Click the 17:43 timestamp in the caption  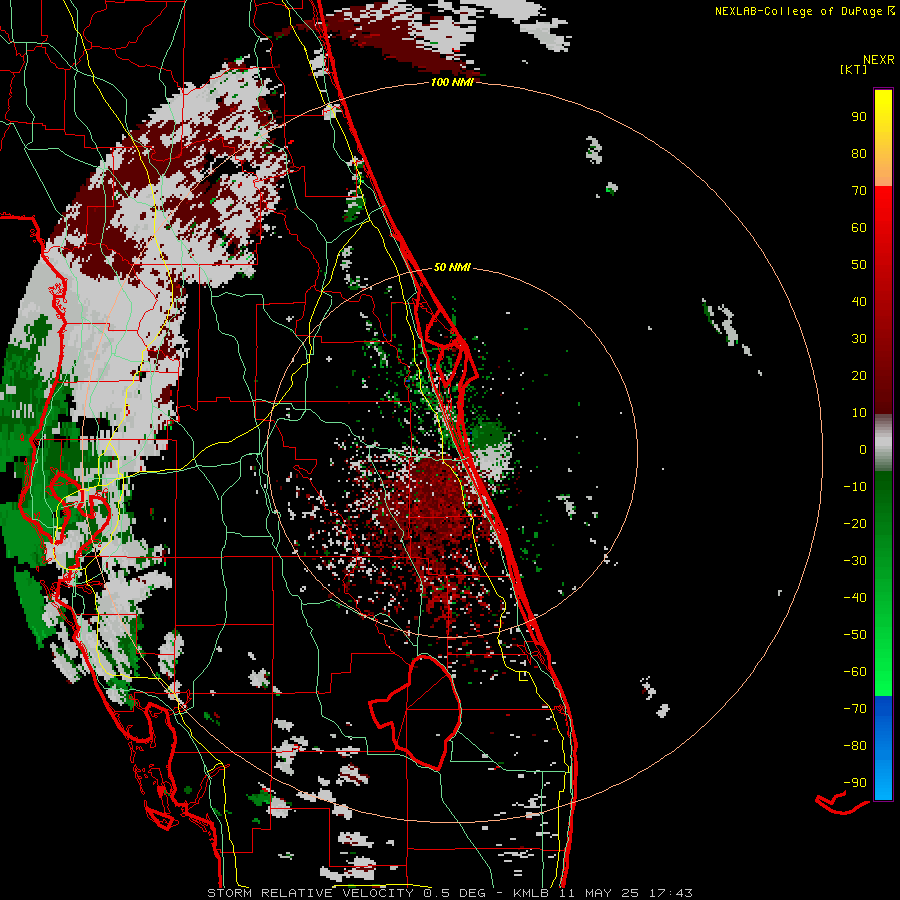click(670, 893)
